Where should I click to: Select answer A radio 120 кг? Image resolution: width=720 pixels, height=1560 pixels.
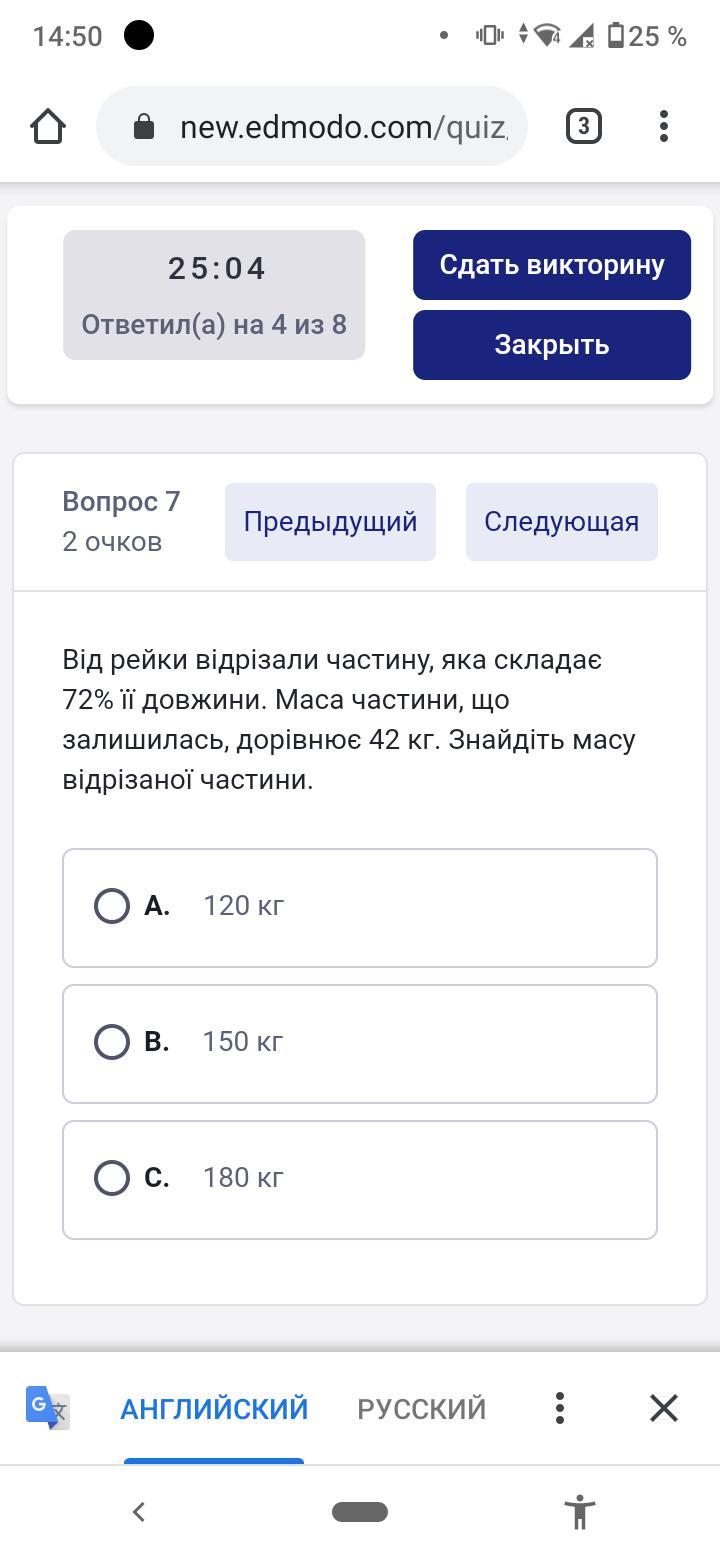coord(112,906)
